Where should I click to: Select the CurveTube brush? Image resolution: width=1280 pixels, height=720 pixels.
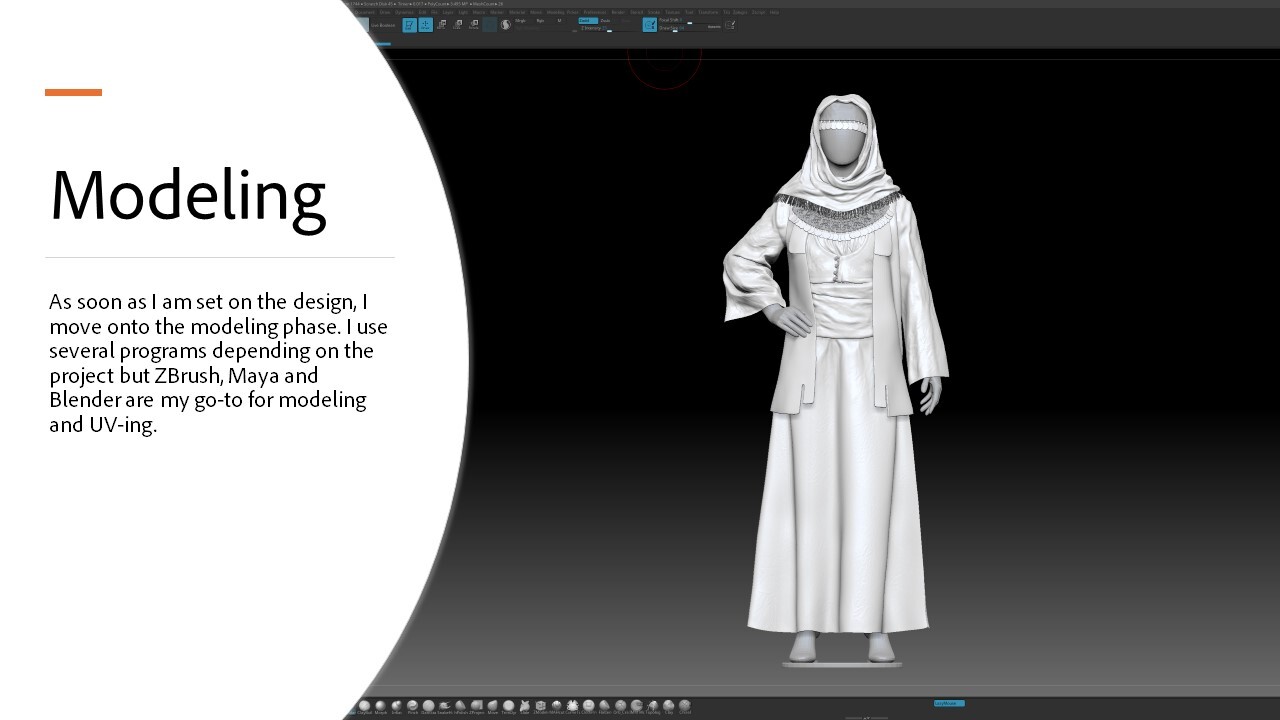[573, 705]
